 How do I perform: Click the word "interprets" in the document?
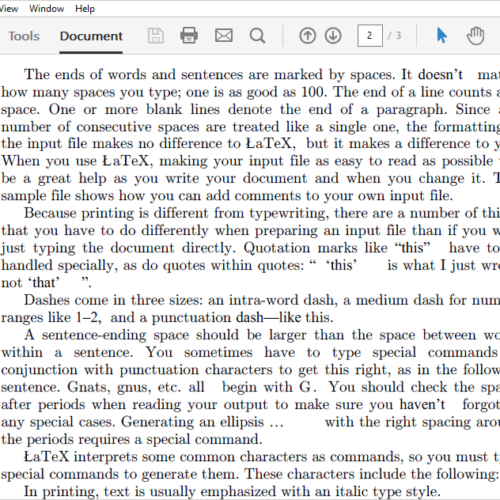point(105,457)
